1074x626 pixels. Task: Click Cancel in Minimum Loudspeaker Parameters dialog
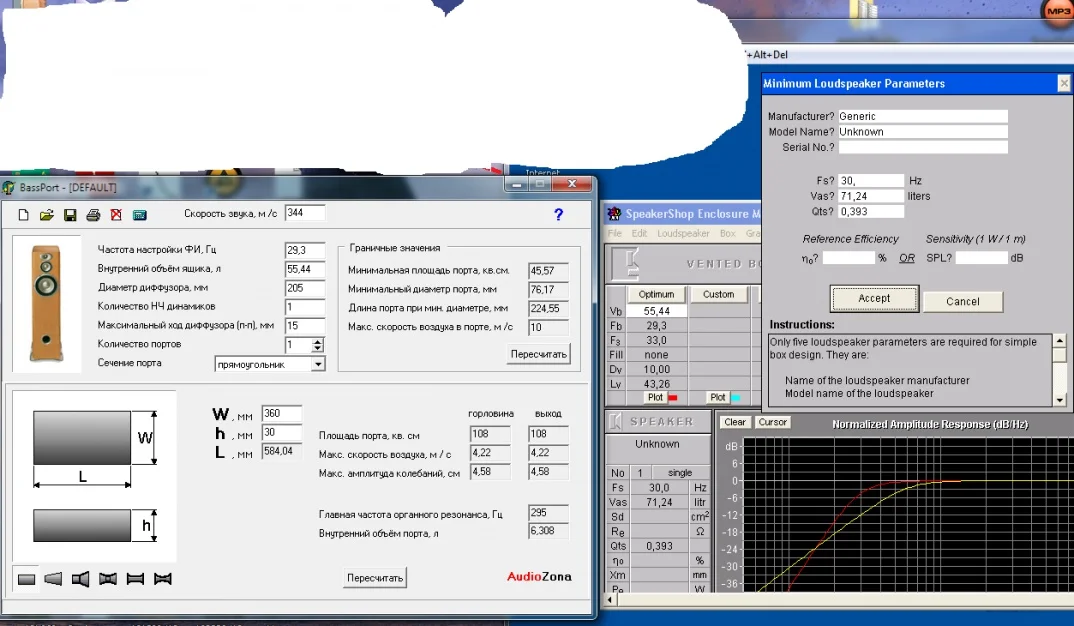tap(962, 301)
